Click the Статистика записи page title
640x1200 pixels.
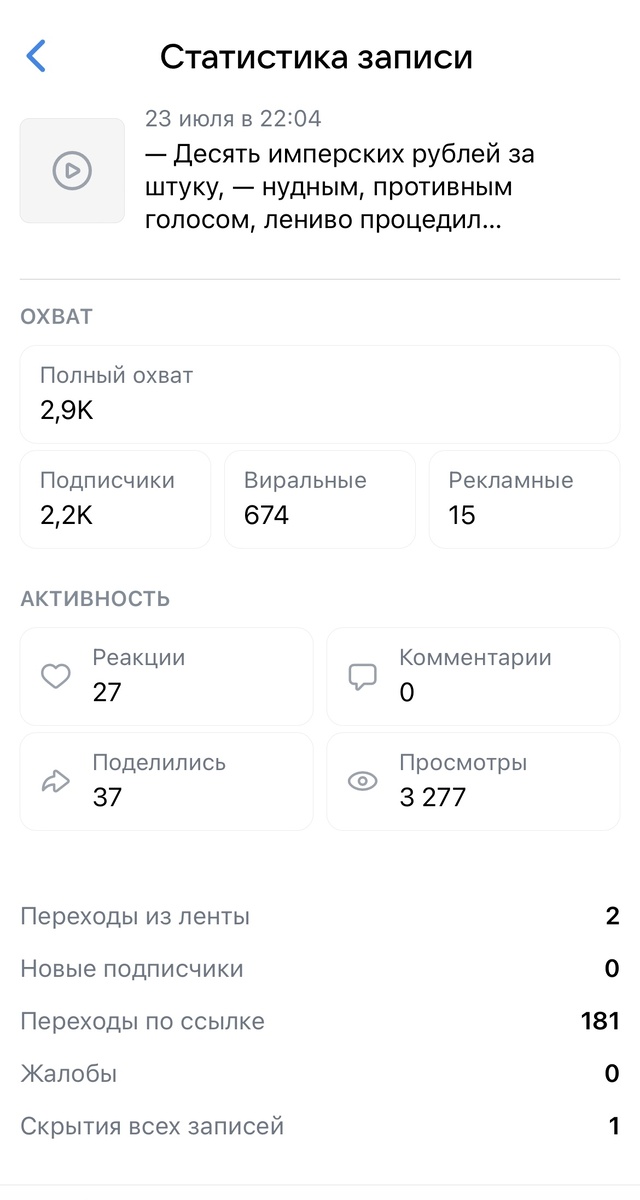click(316, 57)
